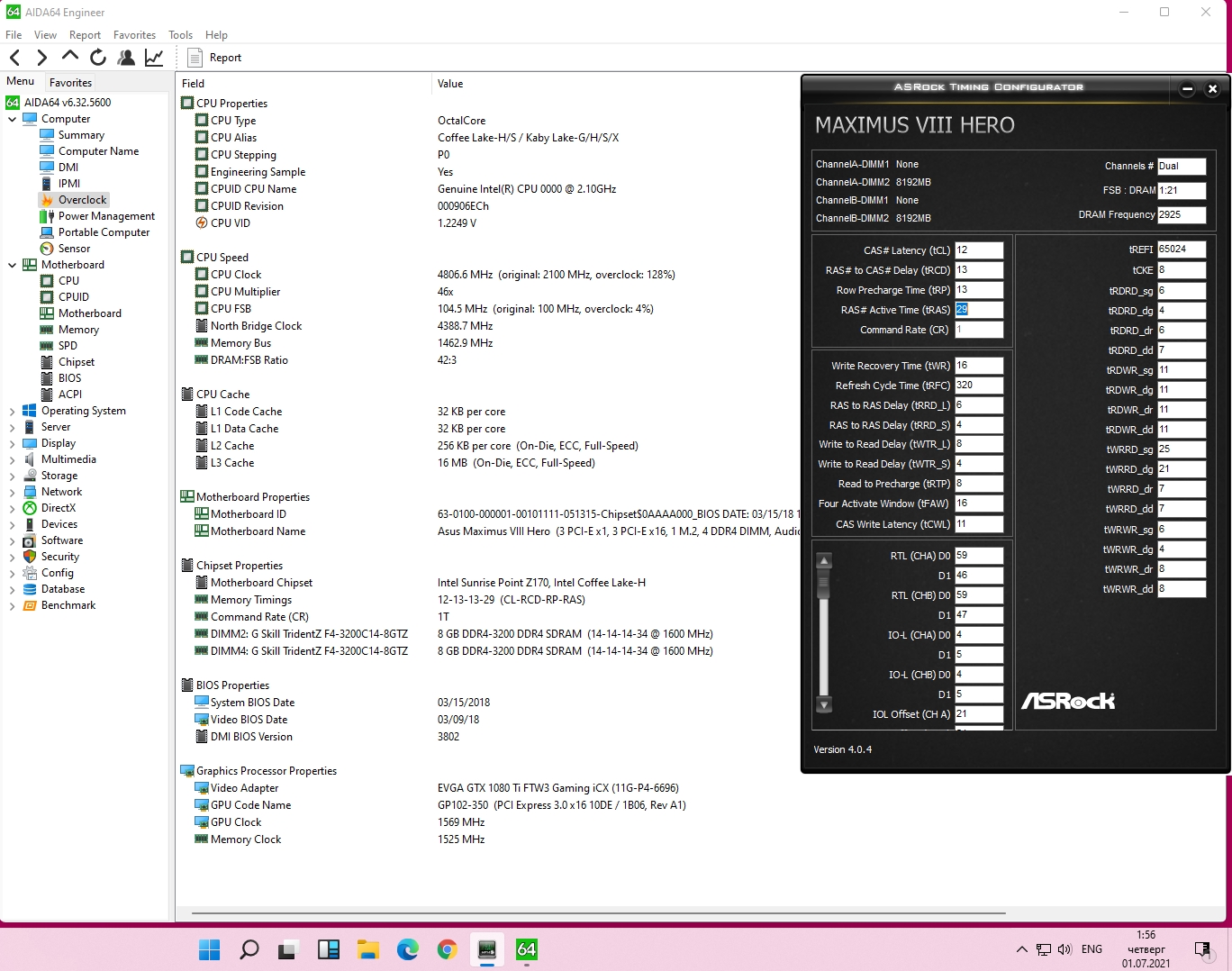This screenshot has height=971, width=1232.
Task: Switch to the Menu tab
Action: (x=20, y=81)
